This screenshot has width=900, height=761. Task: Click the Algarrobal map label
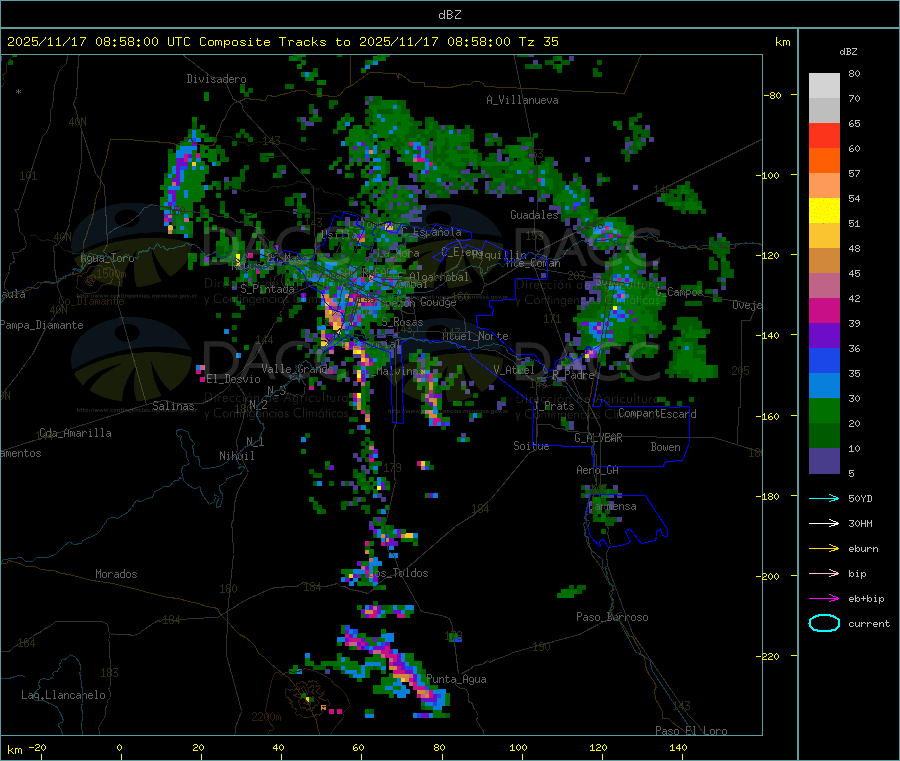(x=439, y=277)
